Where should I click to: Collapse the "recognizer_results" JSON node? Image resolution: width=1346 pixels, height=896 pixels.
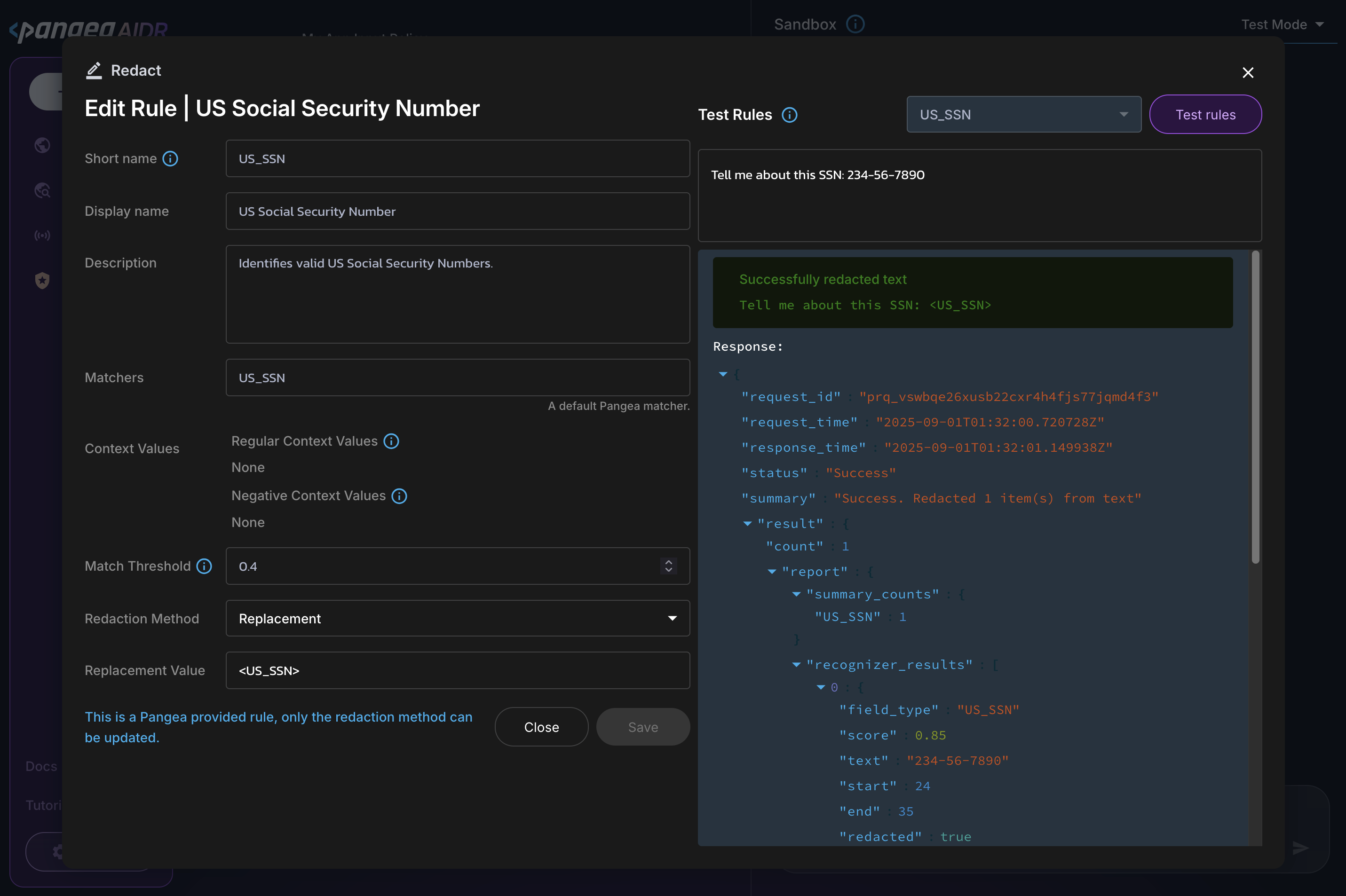click(796, 665)
